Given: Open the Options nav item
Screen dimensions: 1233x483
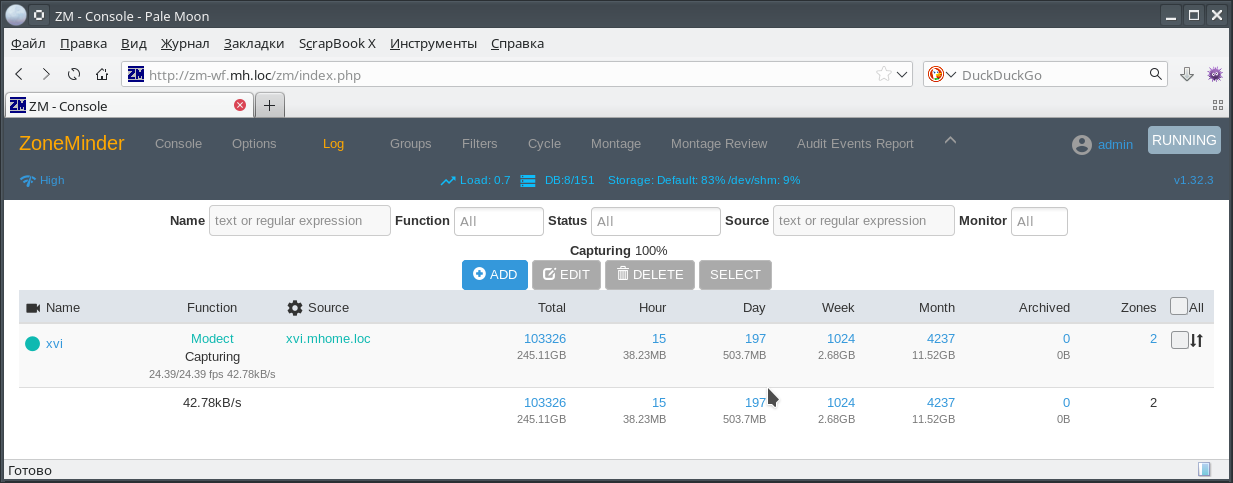Looking at the screenshot, I should pos(254,144).
